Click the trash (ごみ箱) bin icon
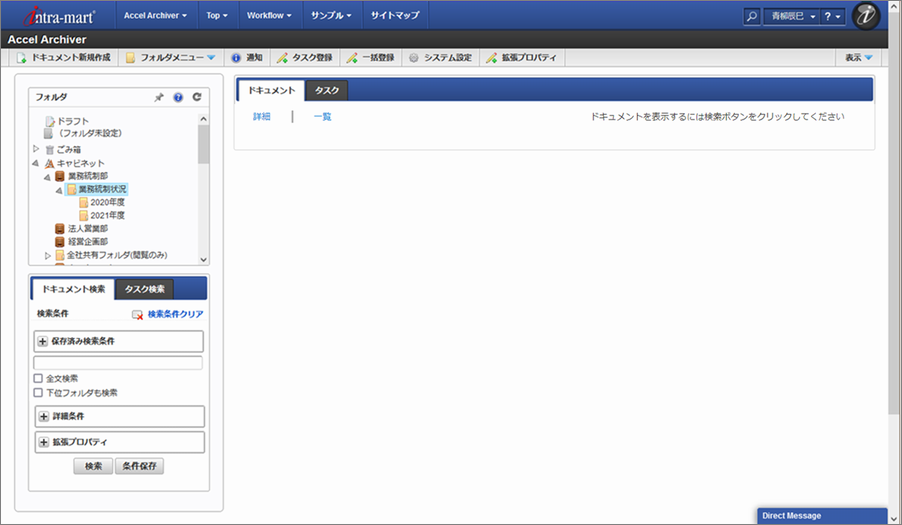Viewport: 902px width, 525px height. tap(49, 150)
